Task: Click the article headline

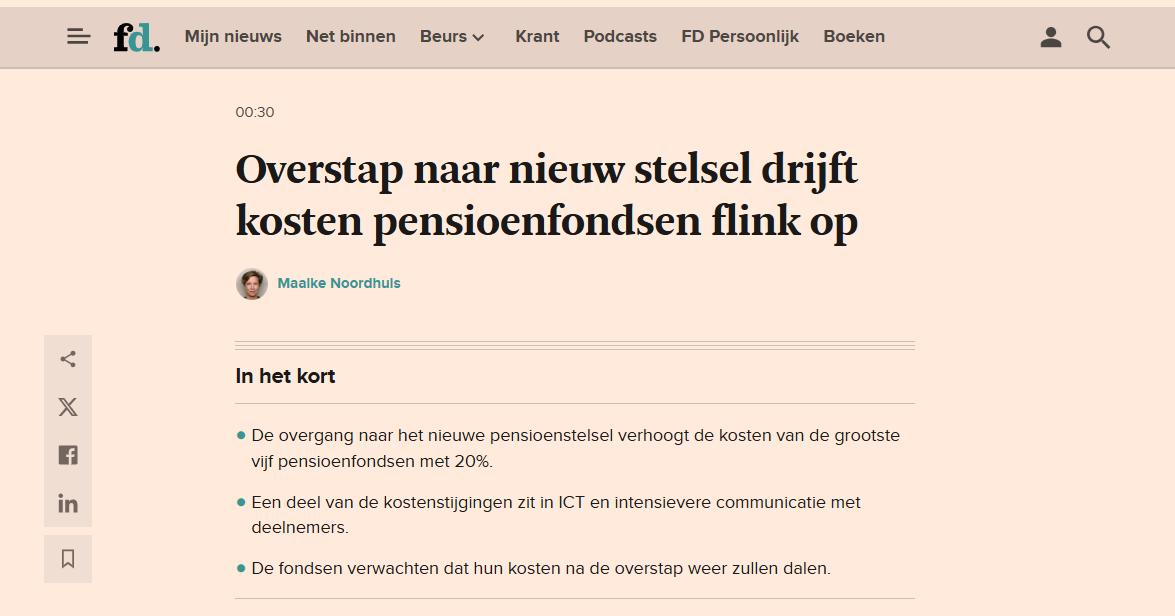Action: (547, 195)
